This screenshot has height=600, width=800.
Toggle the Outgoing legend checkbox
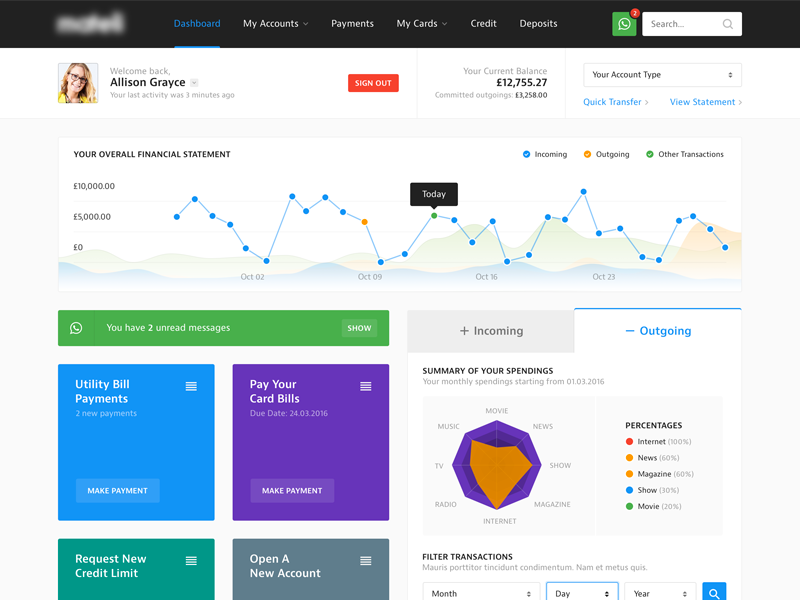coord(588,155)
